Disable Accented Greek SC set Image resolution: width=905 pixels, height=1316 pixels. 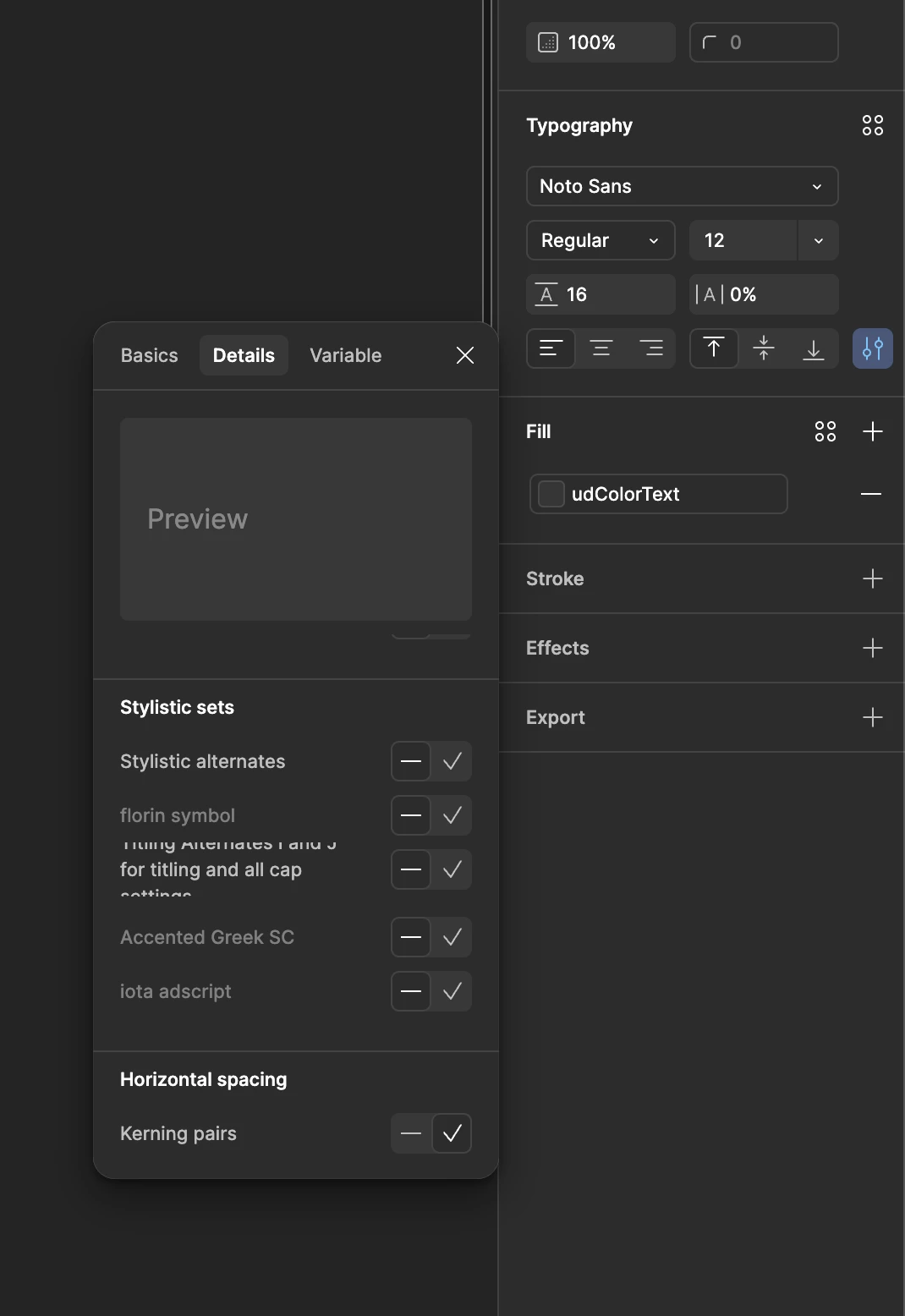click(x=411, y=937)
